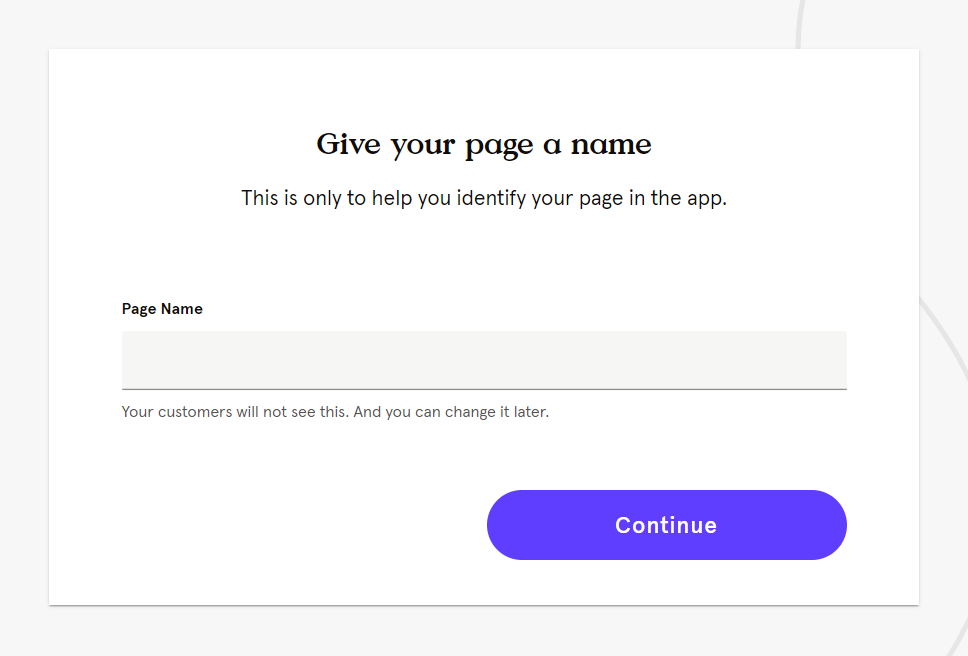Click the word "Continue" inside the purple button
Viewport: 968px width, 656px height.
click(666, 525)
